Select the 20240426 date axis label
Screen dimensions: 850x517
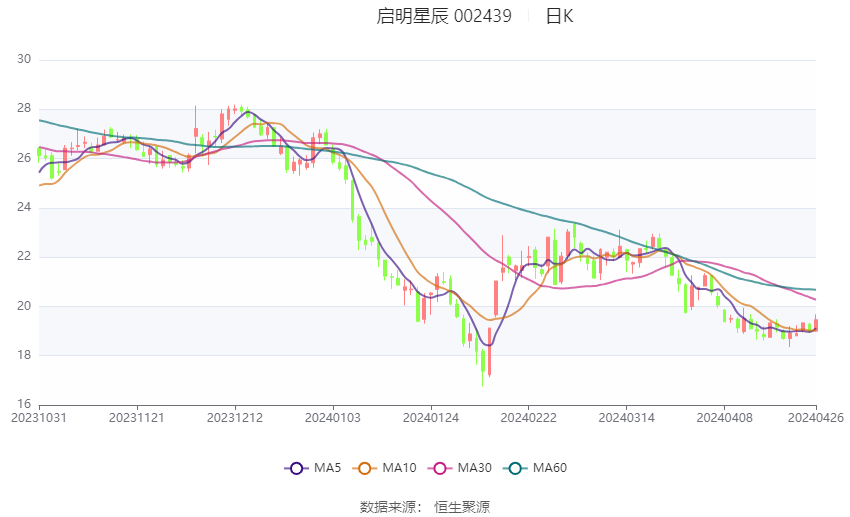coord(816,418)
